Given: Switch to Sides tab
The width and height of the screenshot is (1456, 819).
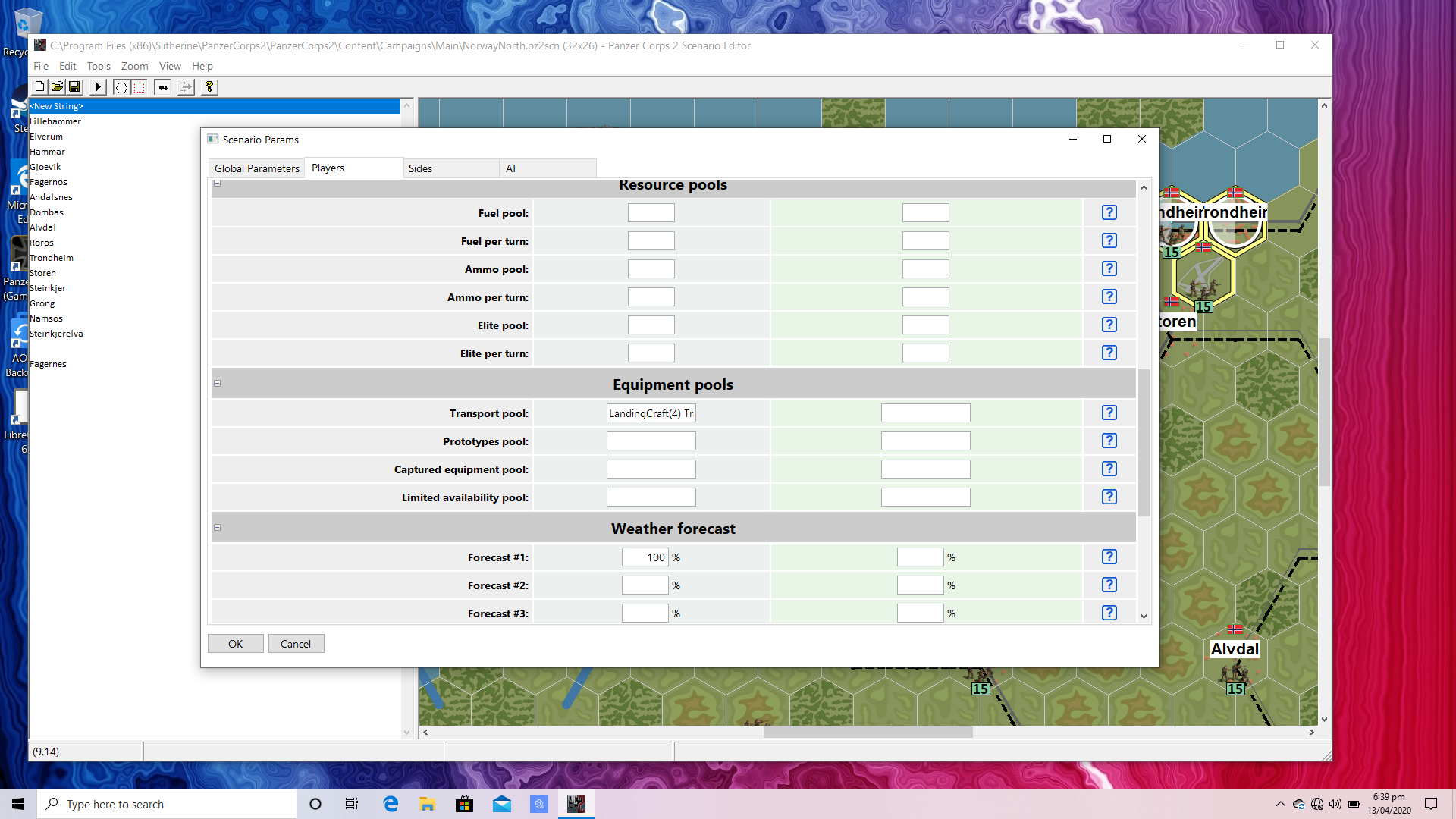Looking at the screenshot, I should [450, 168].
